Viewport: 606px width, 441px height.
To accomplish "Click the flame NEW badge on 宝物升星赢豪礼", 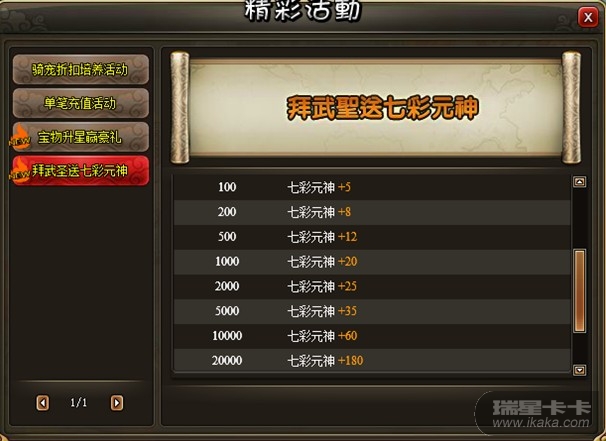I will click(19, 138).
